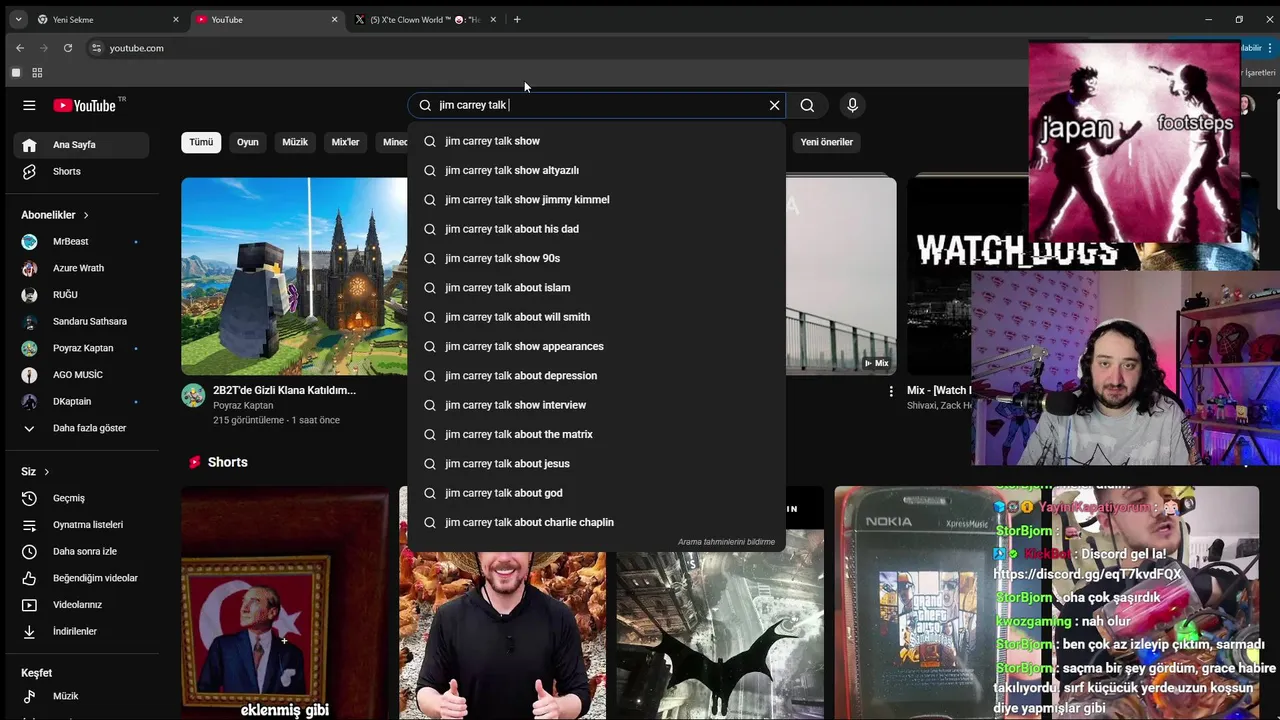Choose suggestion 'jim carrey talk show jimmy kimmel'

point(596,200)
